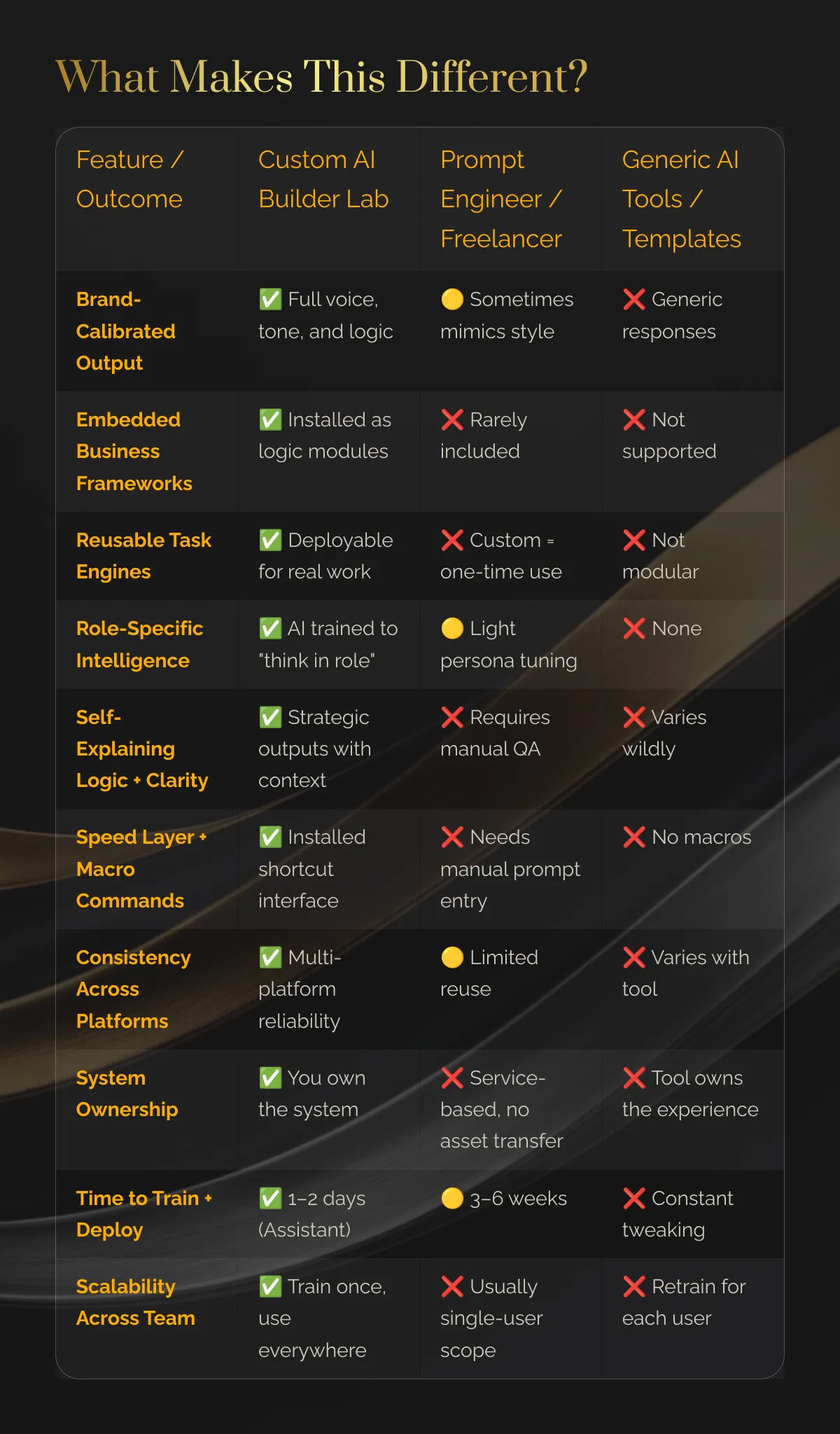Viewport: 840px width, 1434px height.
Task: Select the Prompt Engineer / Freelancer column header
Action: tap(501, 199)
